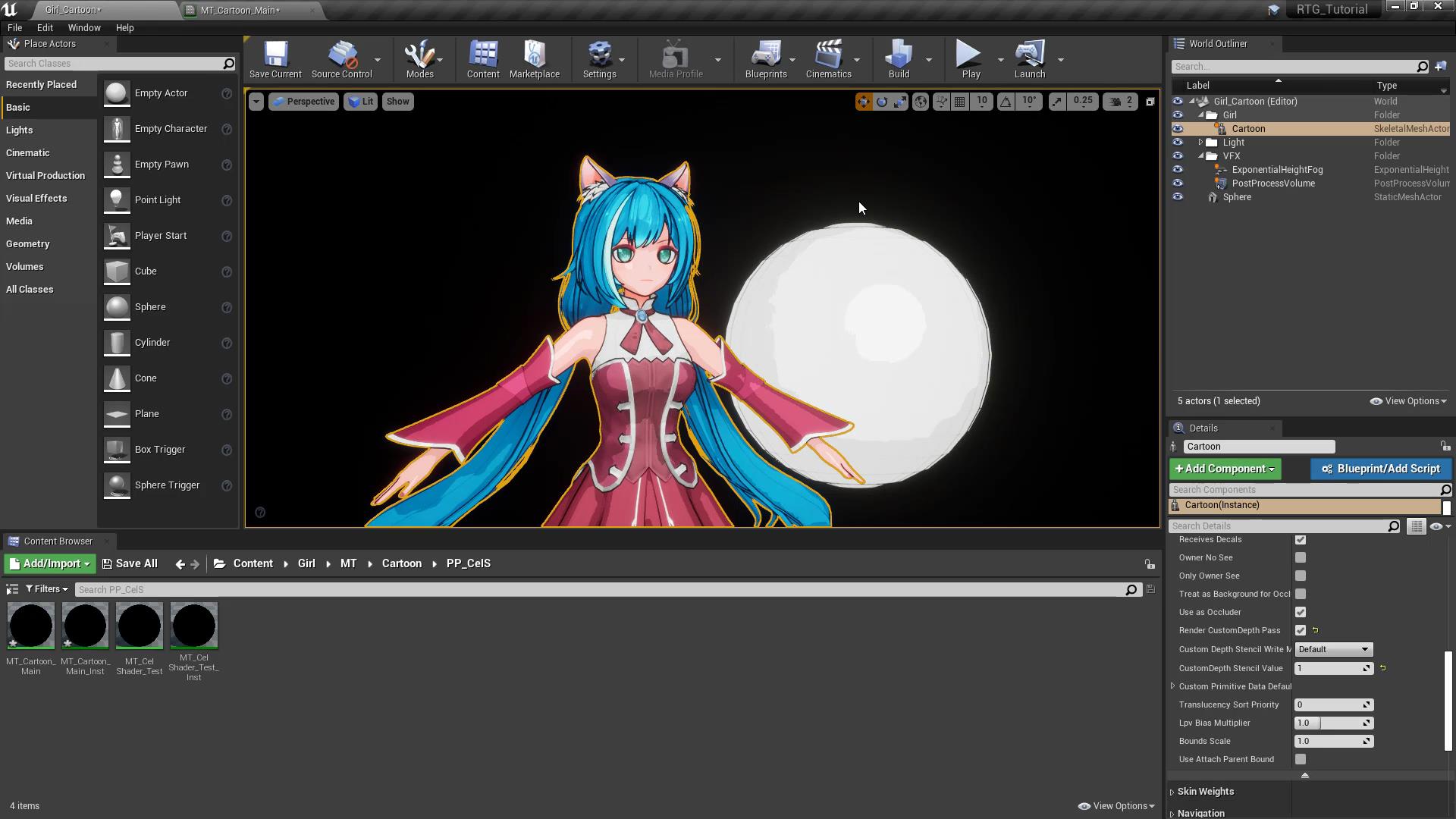The height and width of the screenshot is (819, 1456).
Task: Click the Add Component button
Action: click(1225, 469)
